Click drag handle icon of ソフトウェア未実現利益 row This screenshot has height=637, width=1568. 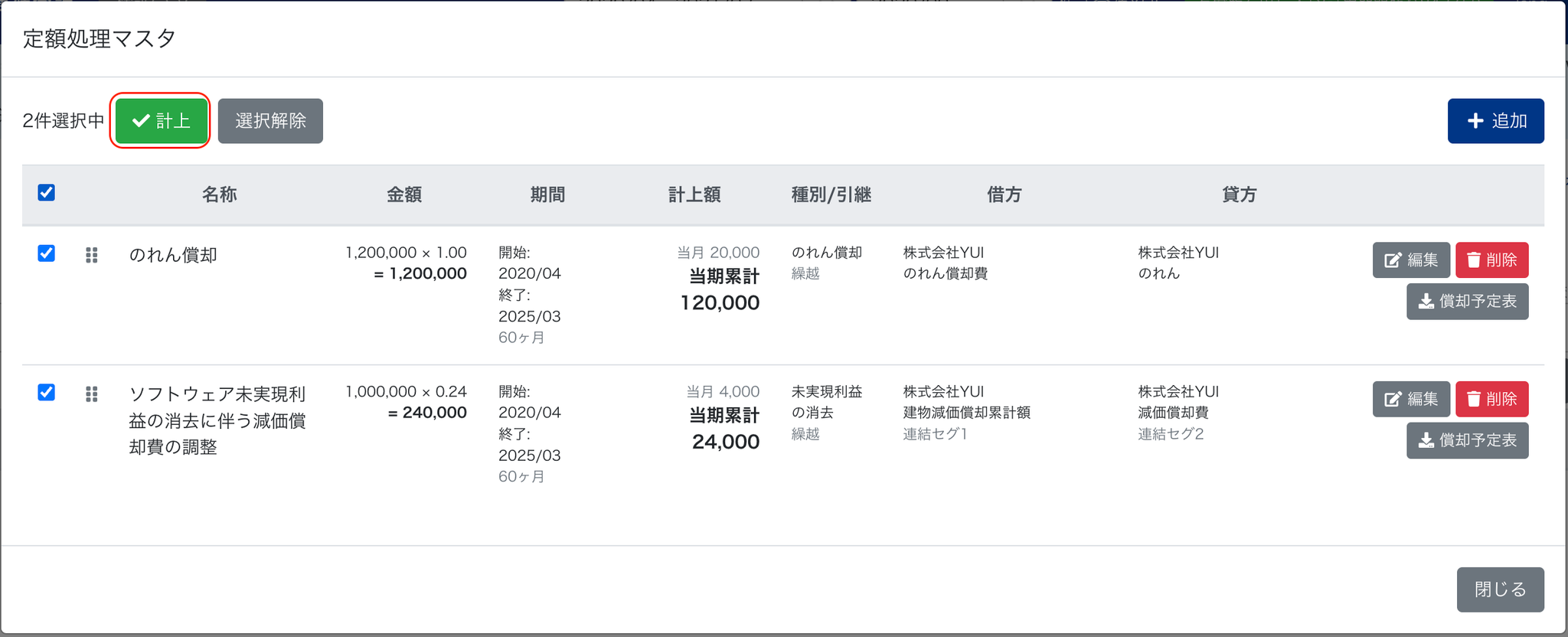coord(92,394)
